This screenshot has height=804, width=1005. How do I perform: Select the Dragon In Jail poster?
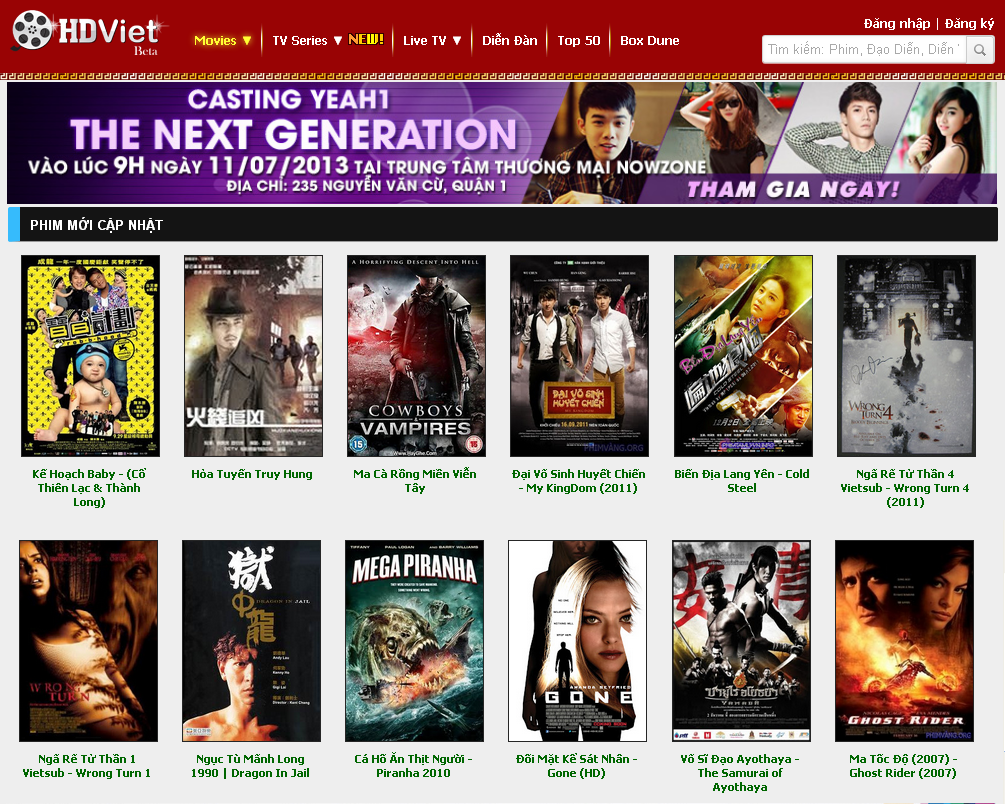pyautogui.click(x=251, y=641)
